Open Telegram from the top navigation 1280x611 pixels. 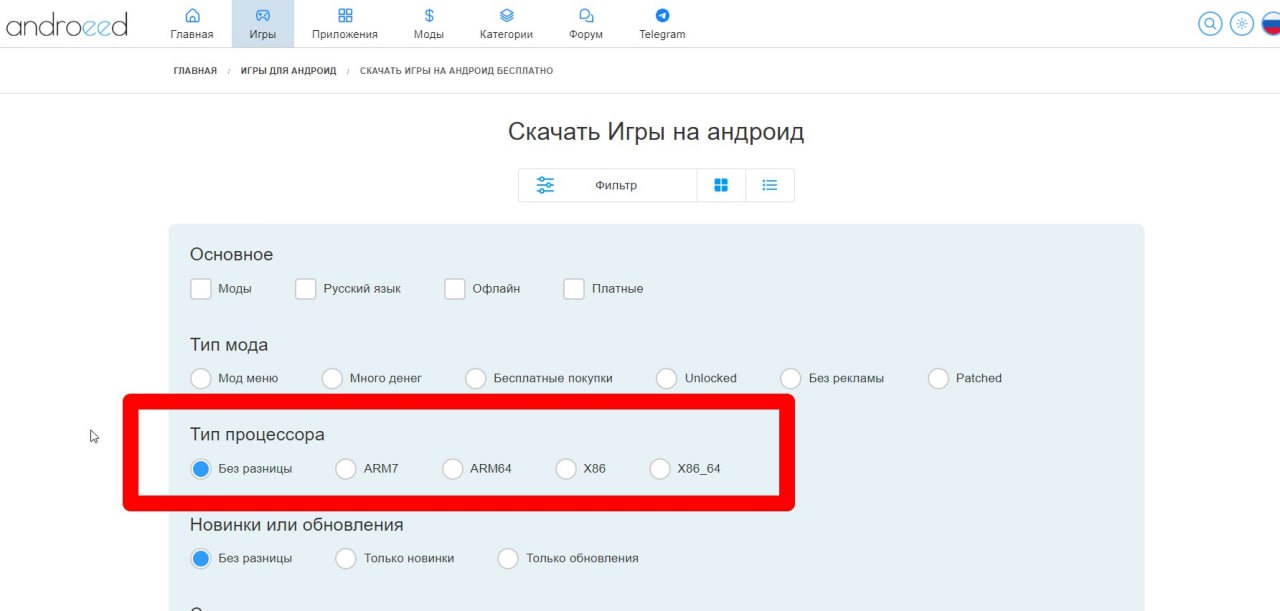(662, 24)
